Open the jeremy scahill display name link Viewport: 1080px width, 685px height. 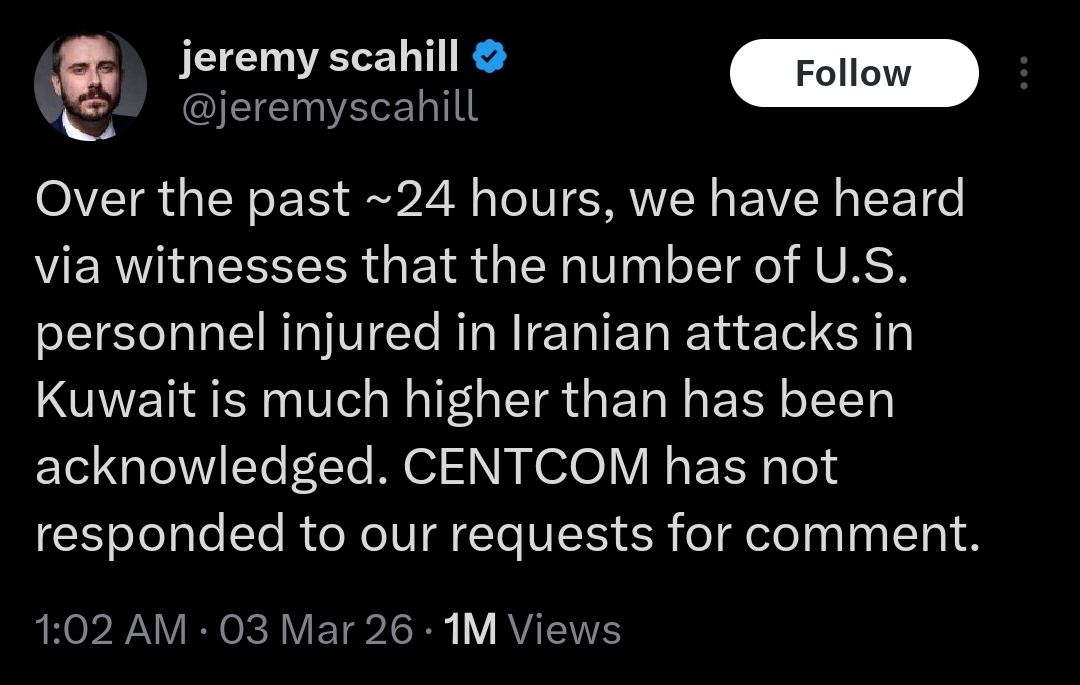tap(319, 58)
